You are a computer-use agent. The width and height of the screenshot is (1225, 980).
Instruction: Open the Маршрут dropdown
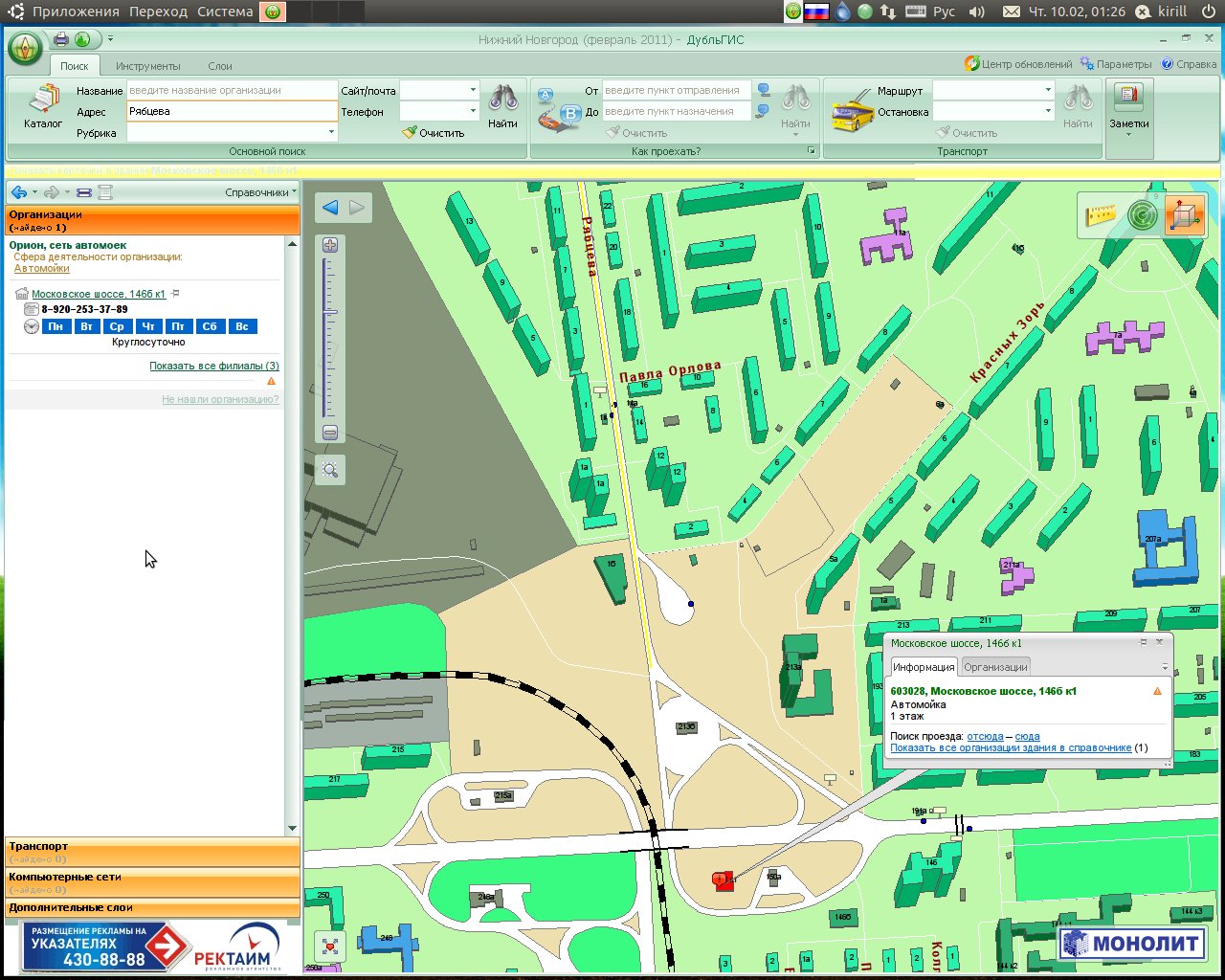[1048, 90]
